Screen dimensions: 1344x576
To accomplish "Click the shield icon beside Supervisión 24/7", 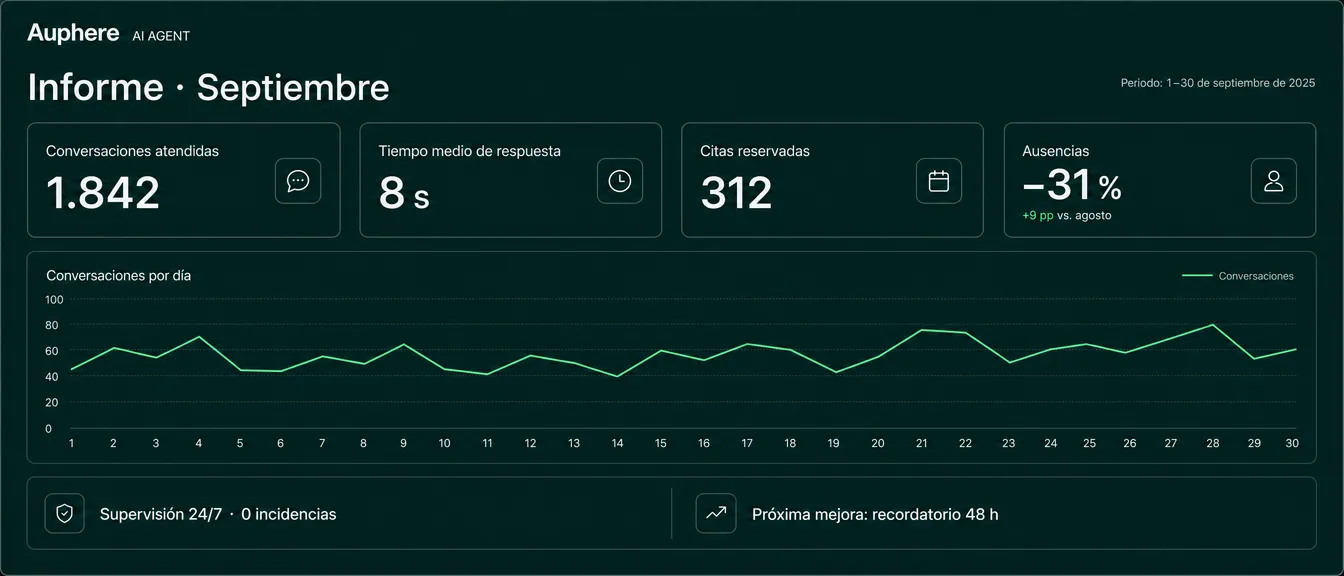I will coord(65,513).
